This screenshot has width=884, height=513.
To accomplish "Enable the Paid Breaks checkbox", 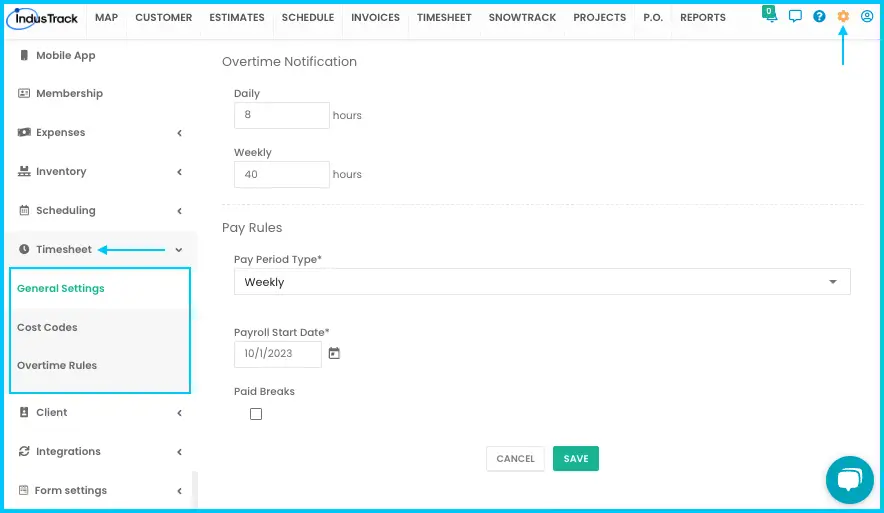I will [x=256, y=414].
